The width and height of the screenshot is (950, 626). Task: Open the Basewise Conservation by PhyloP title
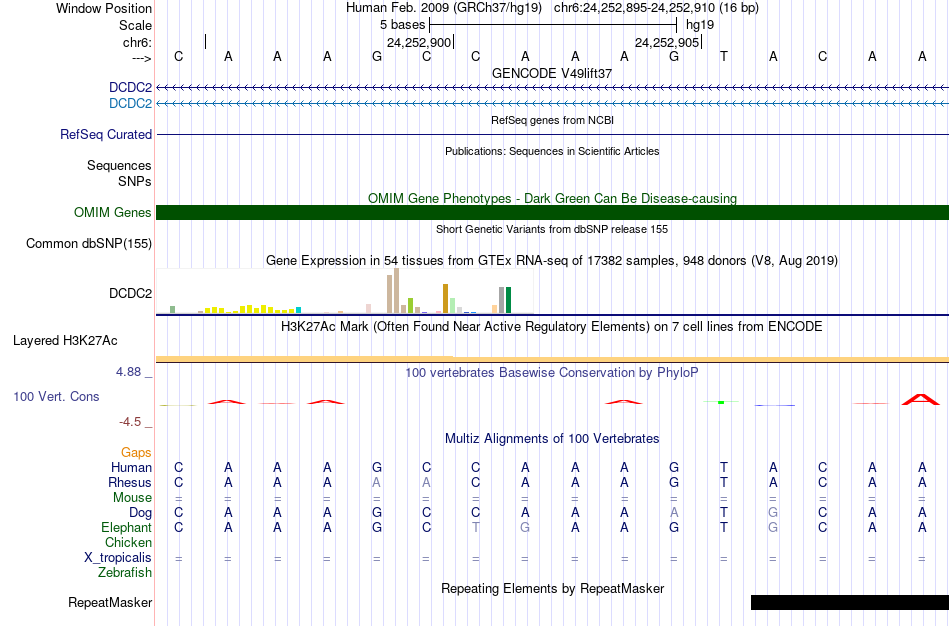(x=552, y=373)
